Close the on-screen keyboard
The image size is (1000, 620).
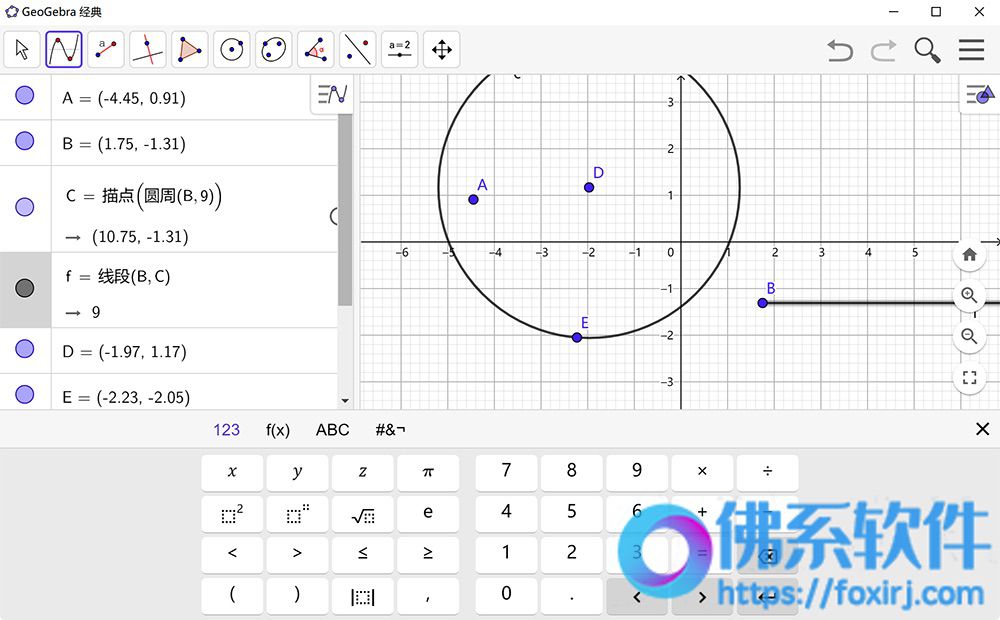[982, 429]
